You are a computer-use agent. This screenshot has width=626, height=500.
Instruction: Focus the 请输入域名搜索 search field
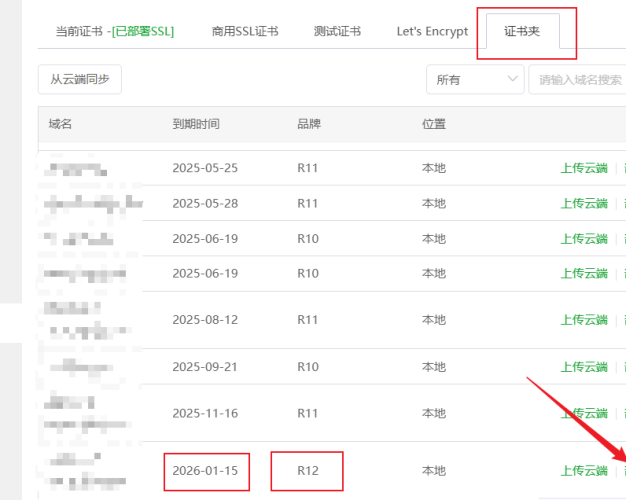point(579,79)
